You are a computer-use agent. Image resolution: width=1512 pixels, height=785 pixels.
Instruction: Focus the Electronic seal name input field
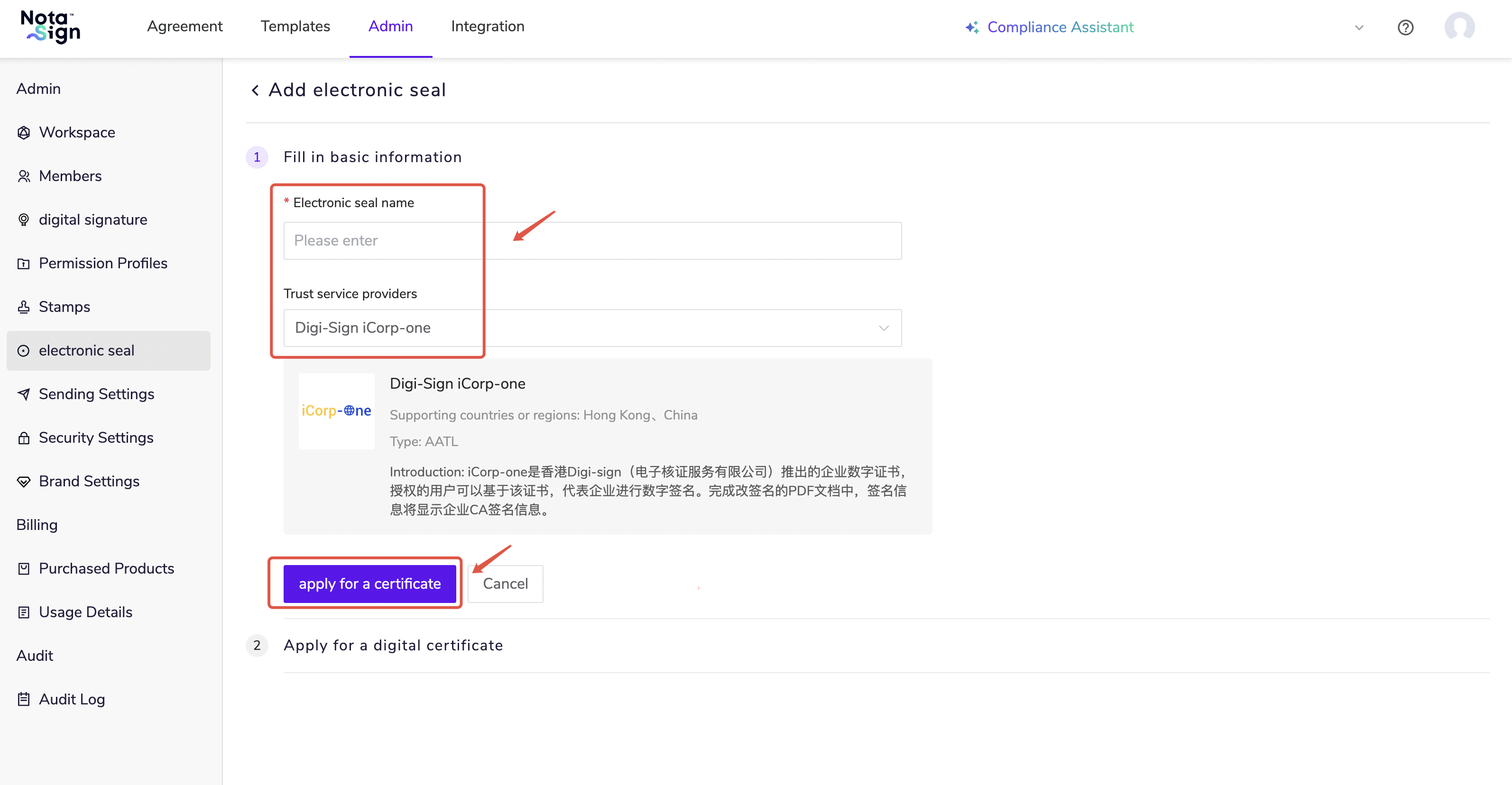(591, 240)
